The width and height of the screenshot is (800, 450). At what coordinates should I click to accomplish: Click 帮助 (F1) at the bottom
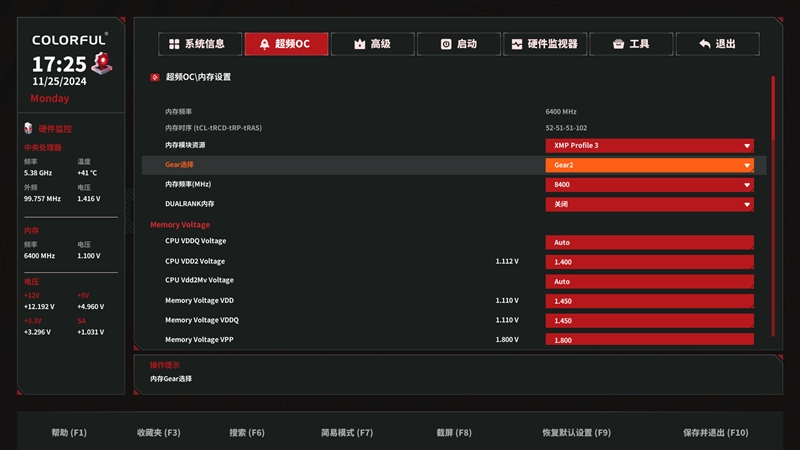coord(69,433)
